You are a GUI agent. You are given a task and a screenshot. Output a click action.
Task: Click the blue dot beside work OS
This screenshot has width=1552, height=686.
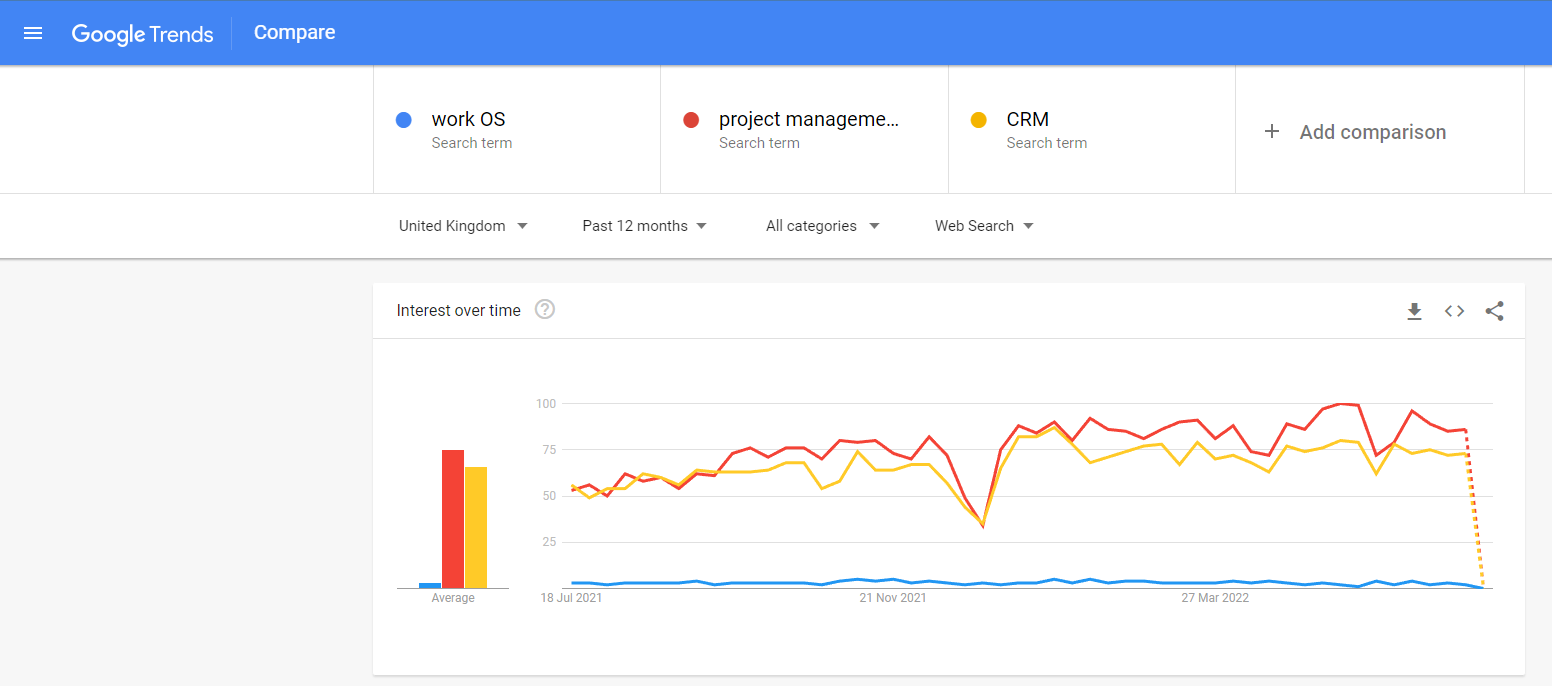(x=404, y=120)
